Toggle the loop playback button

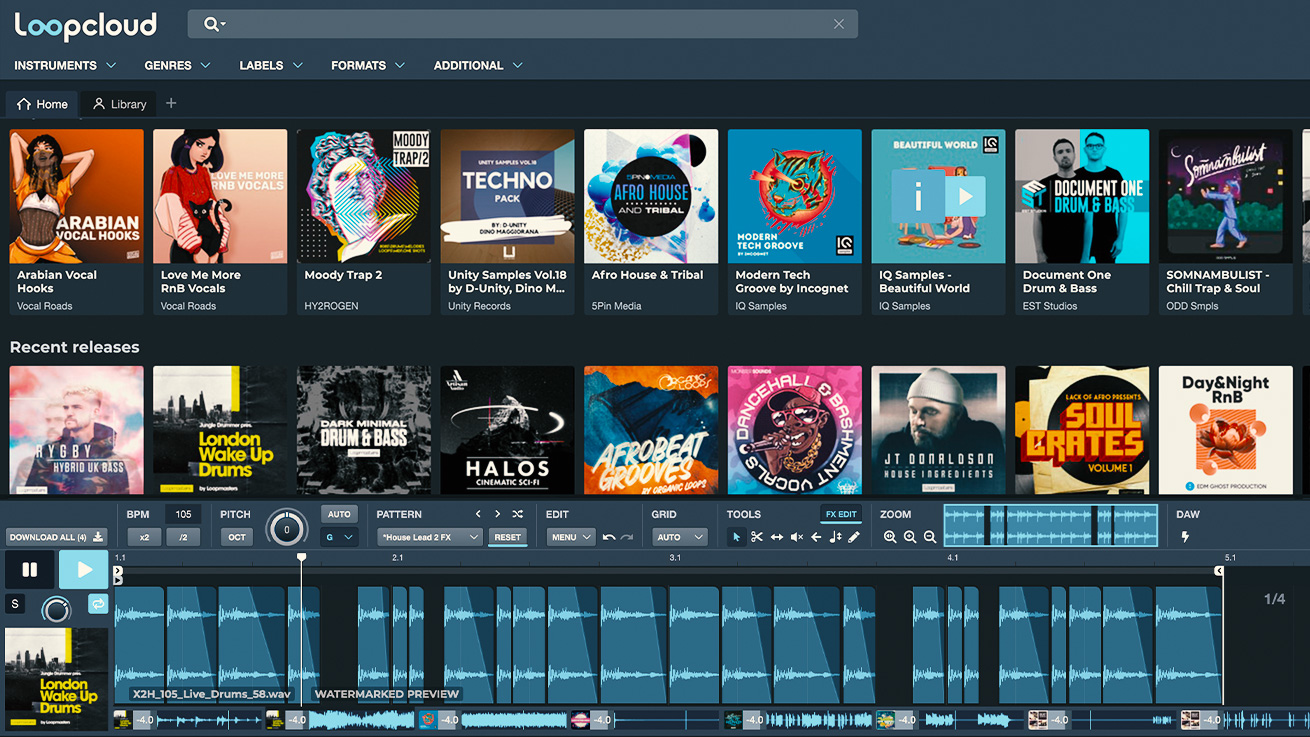(x=98, y=604)
